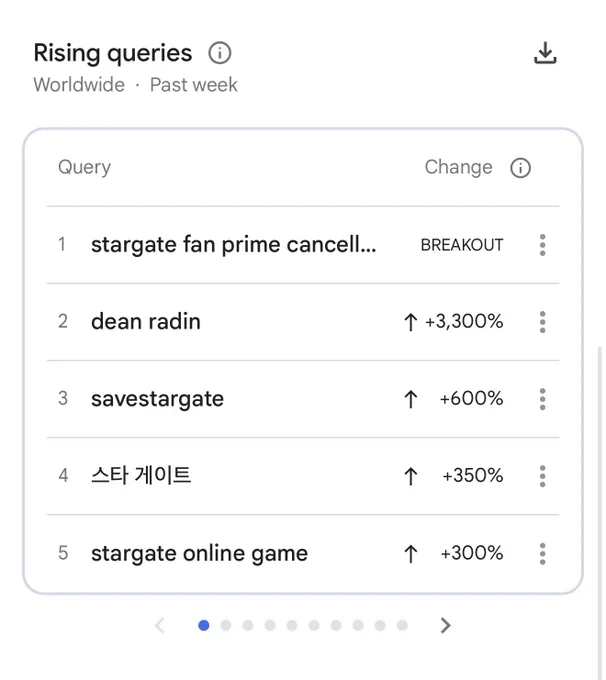
Task: Open three-dot menu for 스타 게이트 query
Action: [x=542, y=476]
